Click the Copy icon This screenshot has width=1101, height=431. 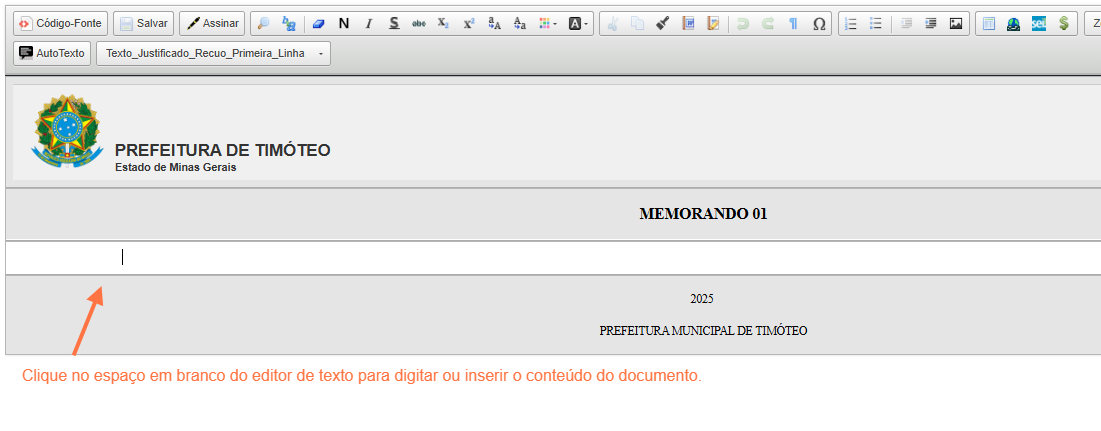click(638, 23)
